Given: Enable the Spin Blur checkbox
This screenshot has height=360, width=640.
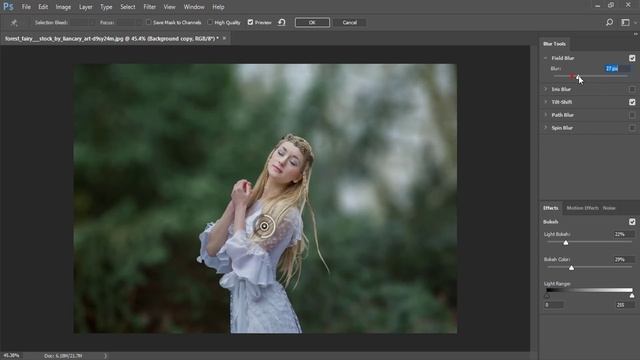Looking at the screenshot, I should [632, 128].
